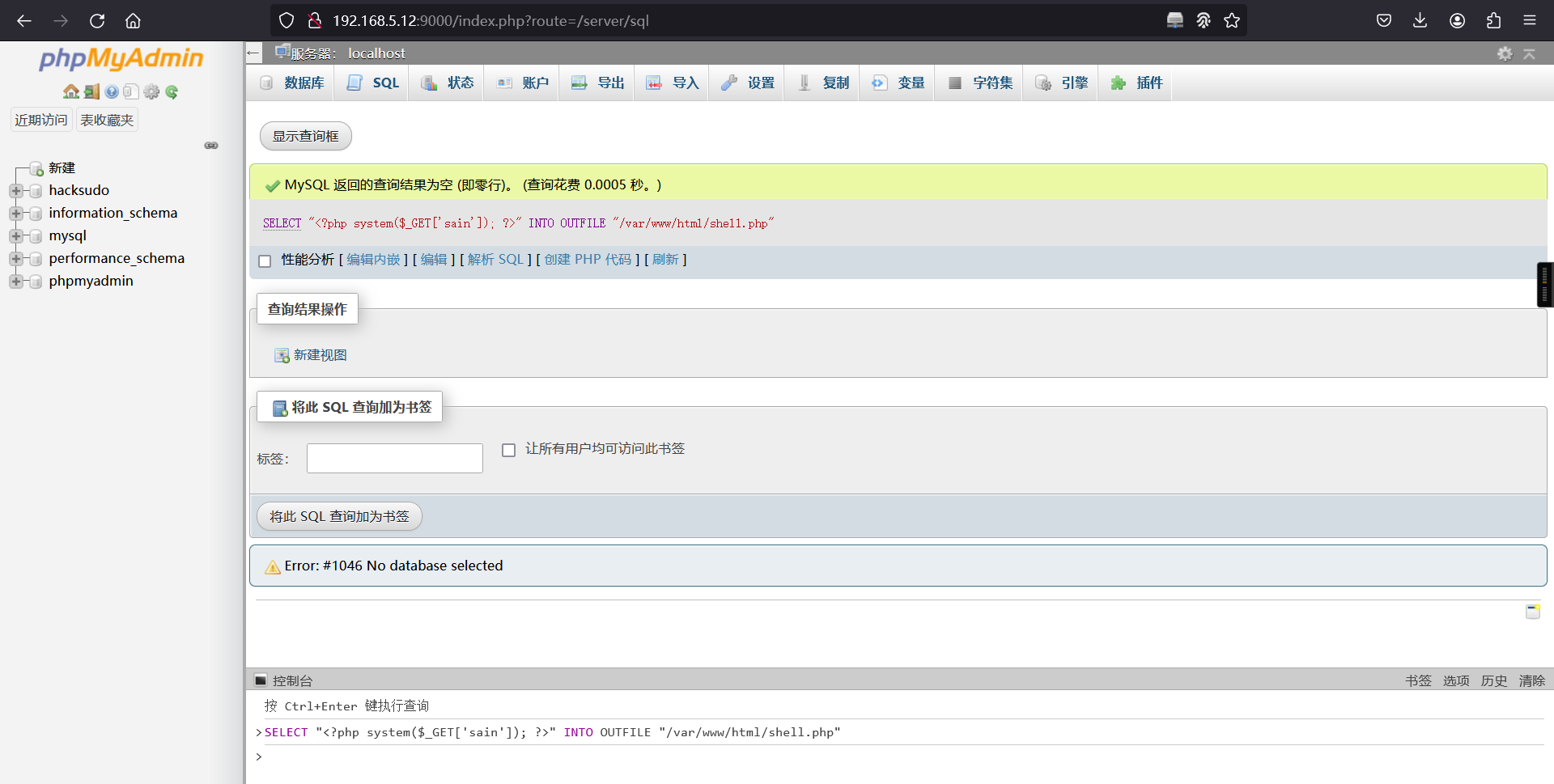Expand the mysql database tree node
Viewport: 1554px width, 784px height.
click(15, 236)
